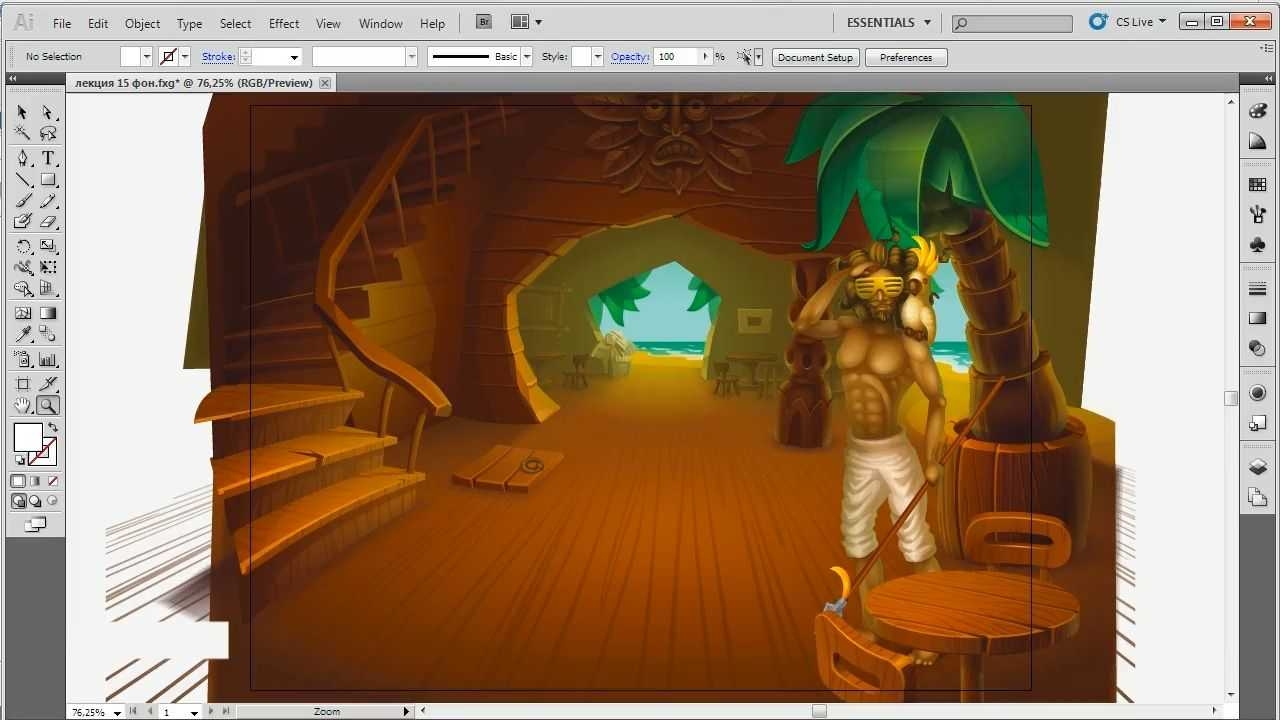
Task: Click the Swap Fill and Stroke arrow
Action: tap(53, 428)
